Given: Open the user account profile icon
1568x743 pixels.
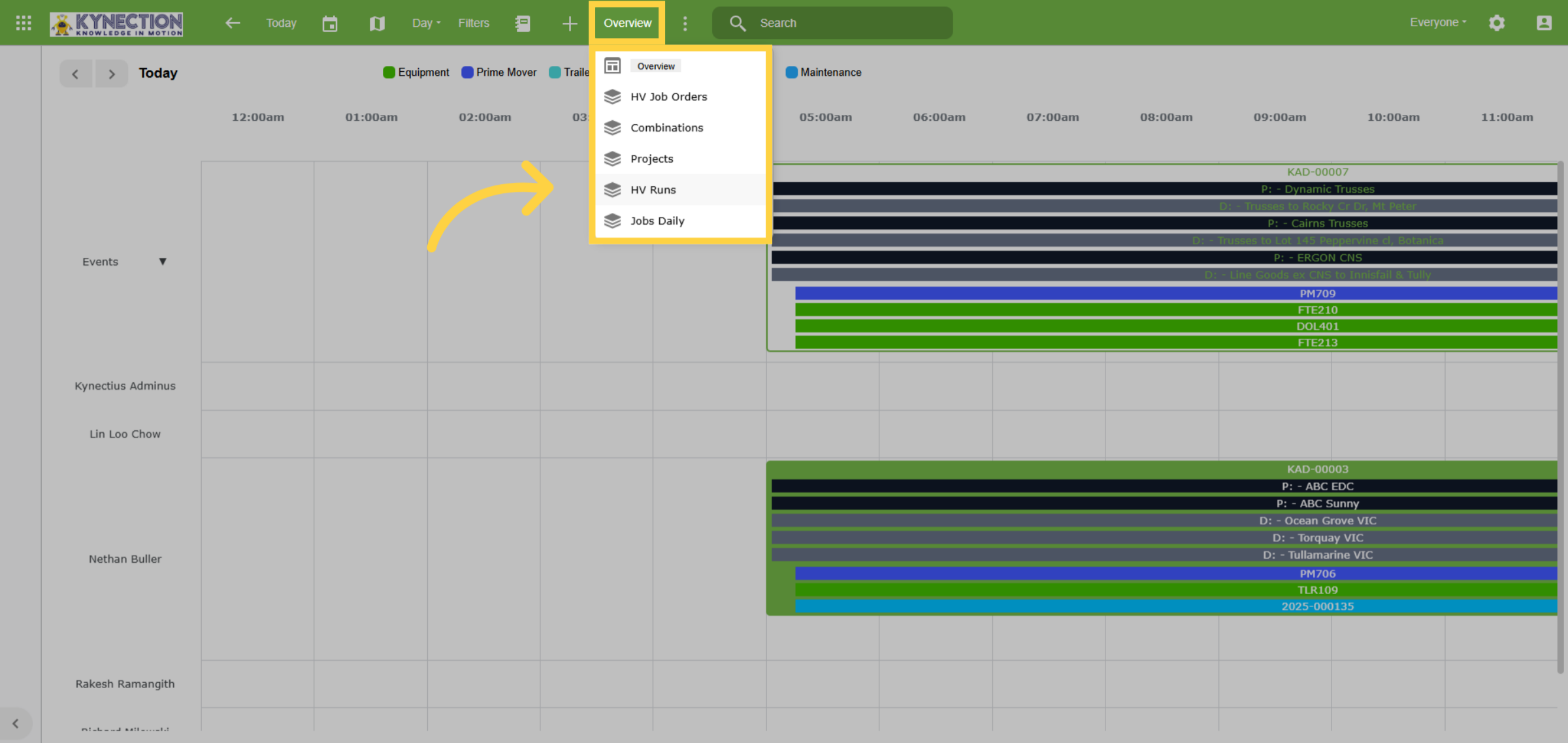Looking at the screenshot, I should (x=1544, y=23).
